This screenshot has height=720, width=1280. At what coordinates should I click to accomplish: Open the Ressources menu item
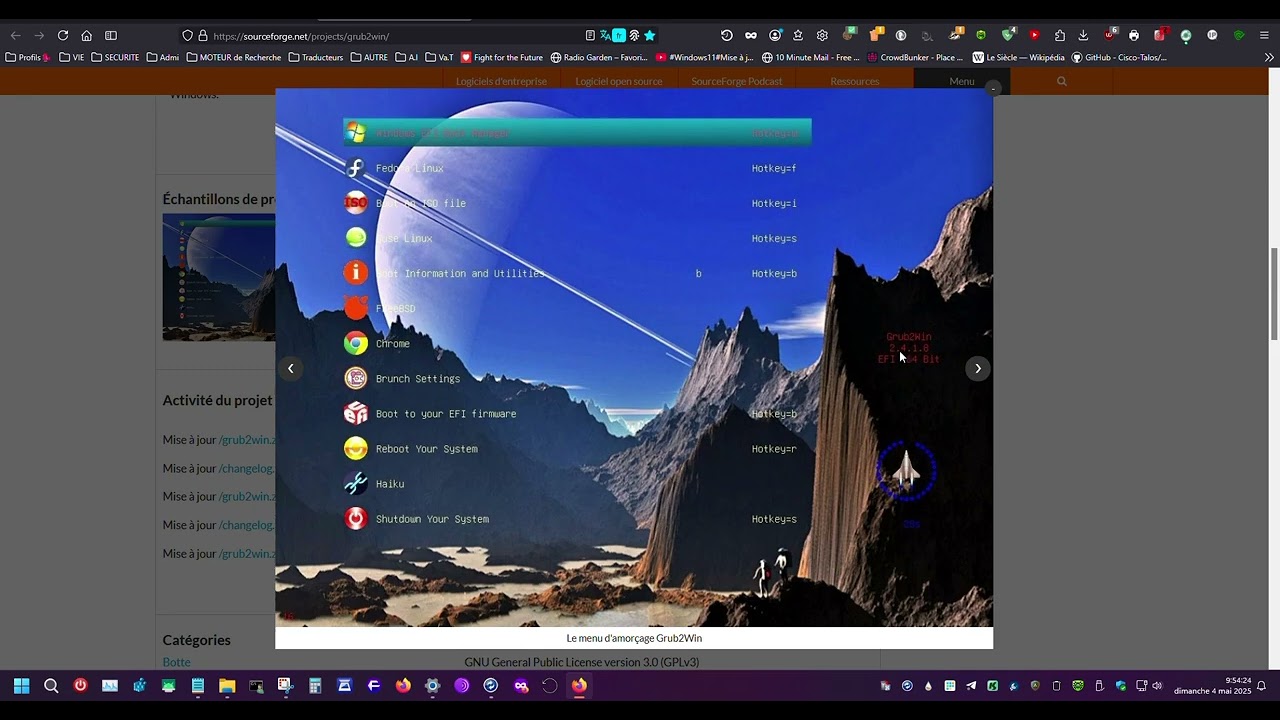click(x=855, y=81)
